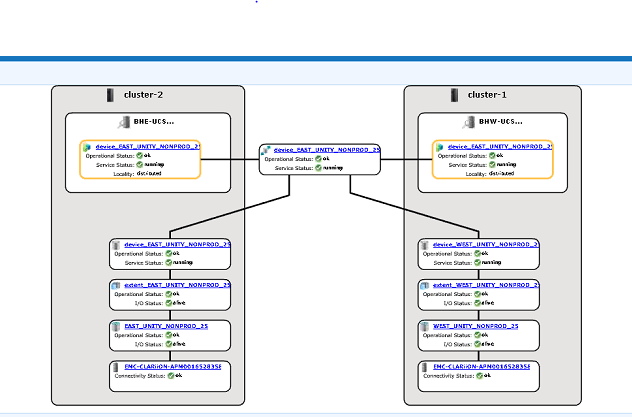Select the BHW-UCS storage view icon

(x=470, y=122)
